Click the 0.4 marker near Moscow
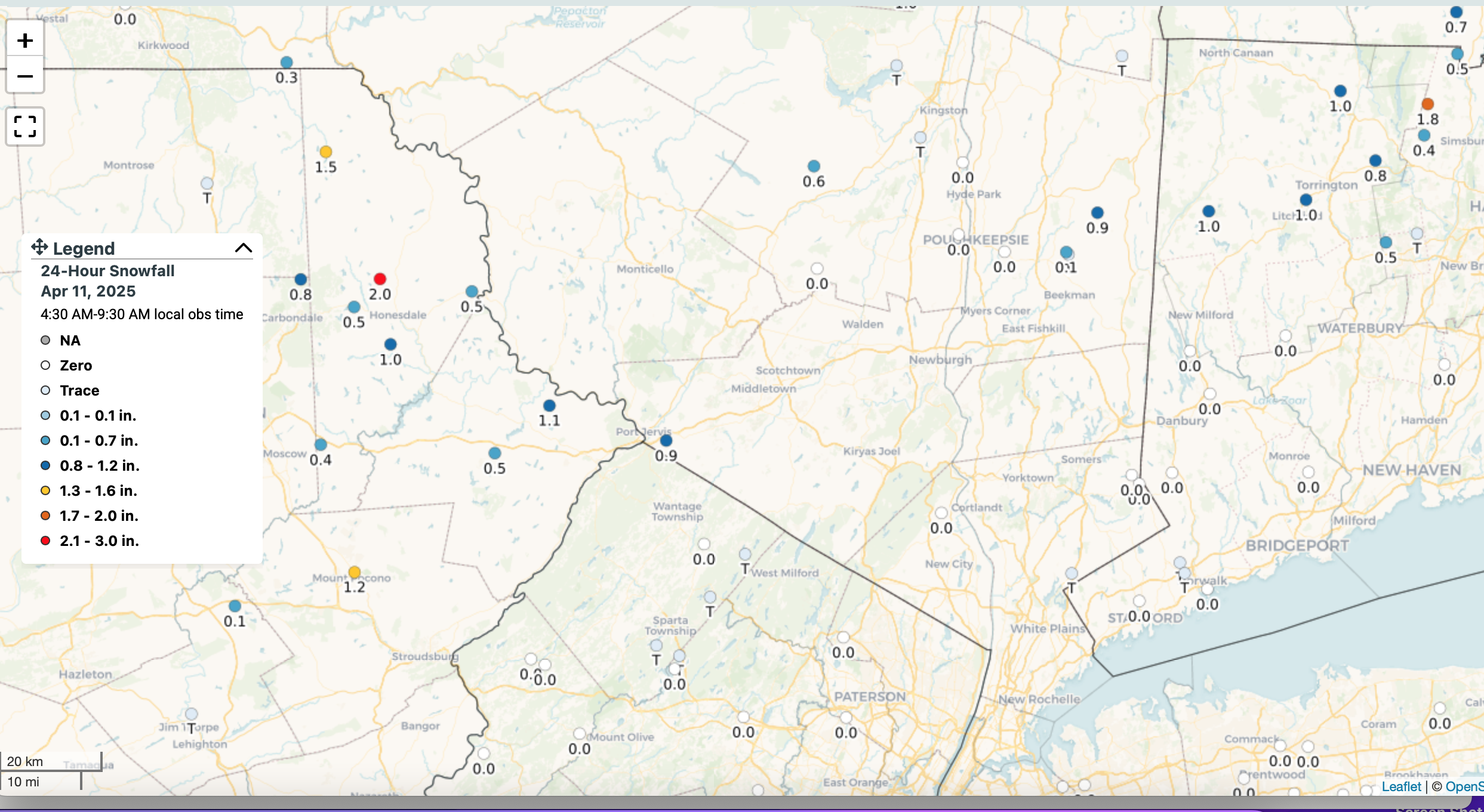The image size is (1484, 812). [x=321, y=444]
